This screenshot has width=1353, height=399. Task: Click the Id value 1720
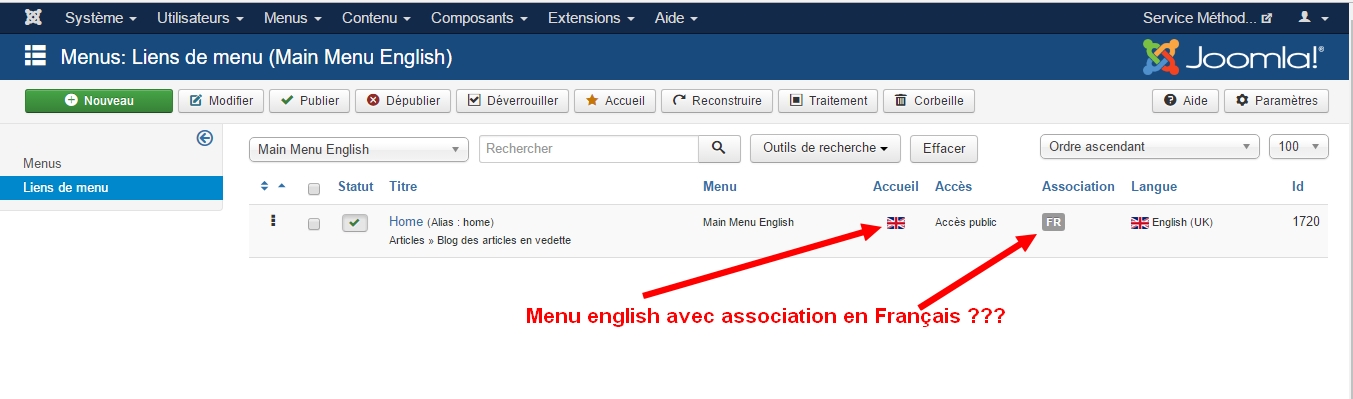pyautogui.click(x=1306, y=221)
